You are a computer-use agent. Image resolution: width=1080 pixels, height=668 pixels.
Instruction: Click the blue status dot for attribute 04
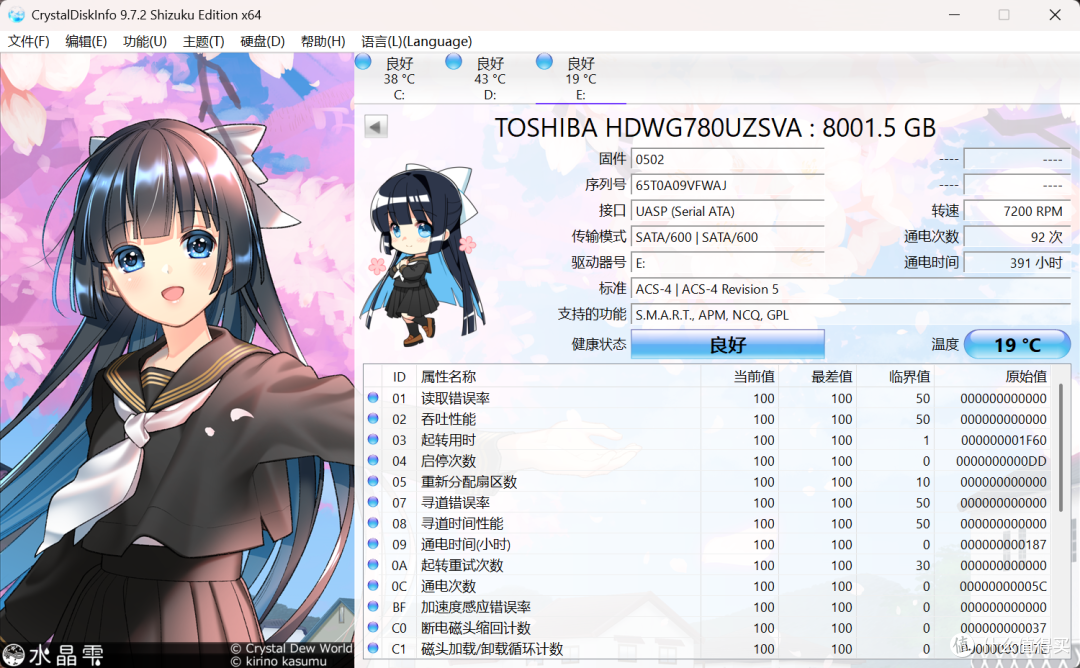[x=373, y=460]
